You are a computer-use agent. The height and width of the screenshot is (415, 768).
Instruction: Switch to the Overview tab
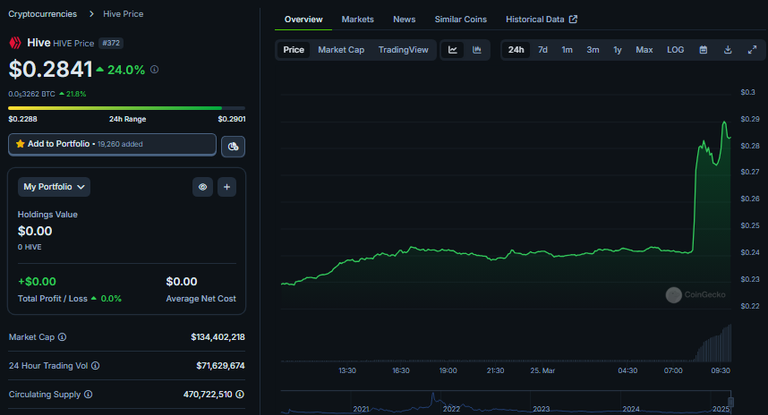(x=303, y=20)
